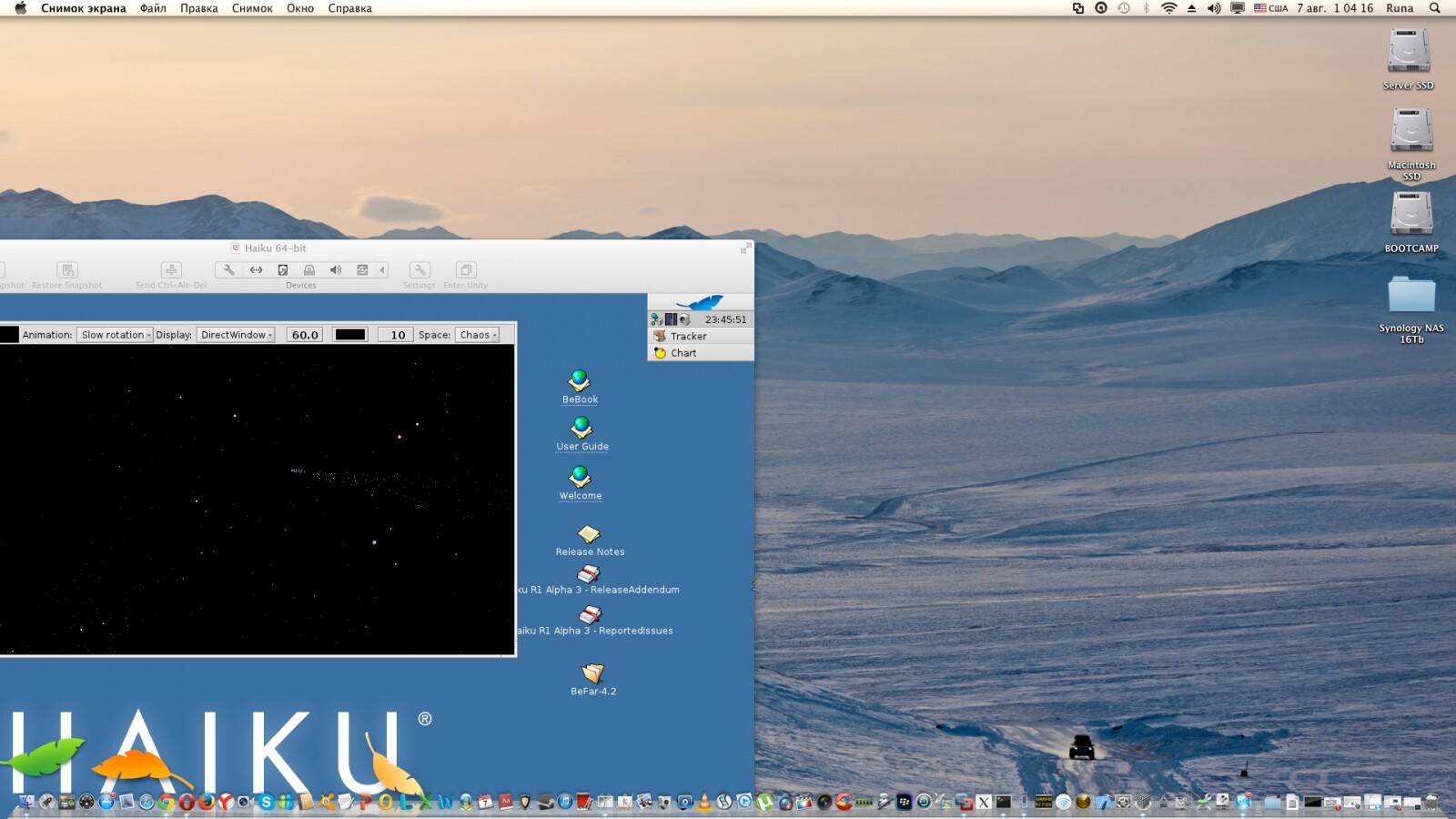Open the Terminal icon in the Dock
Viewport: 1456px width, 819px height.
click(1003, 802)
